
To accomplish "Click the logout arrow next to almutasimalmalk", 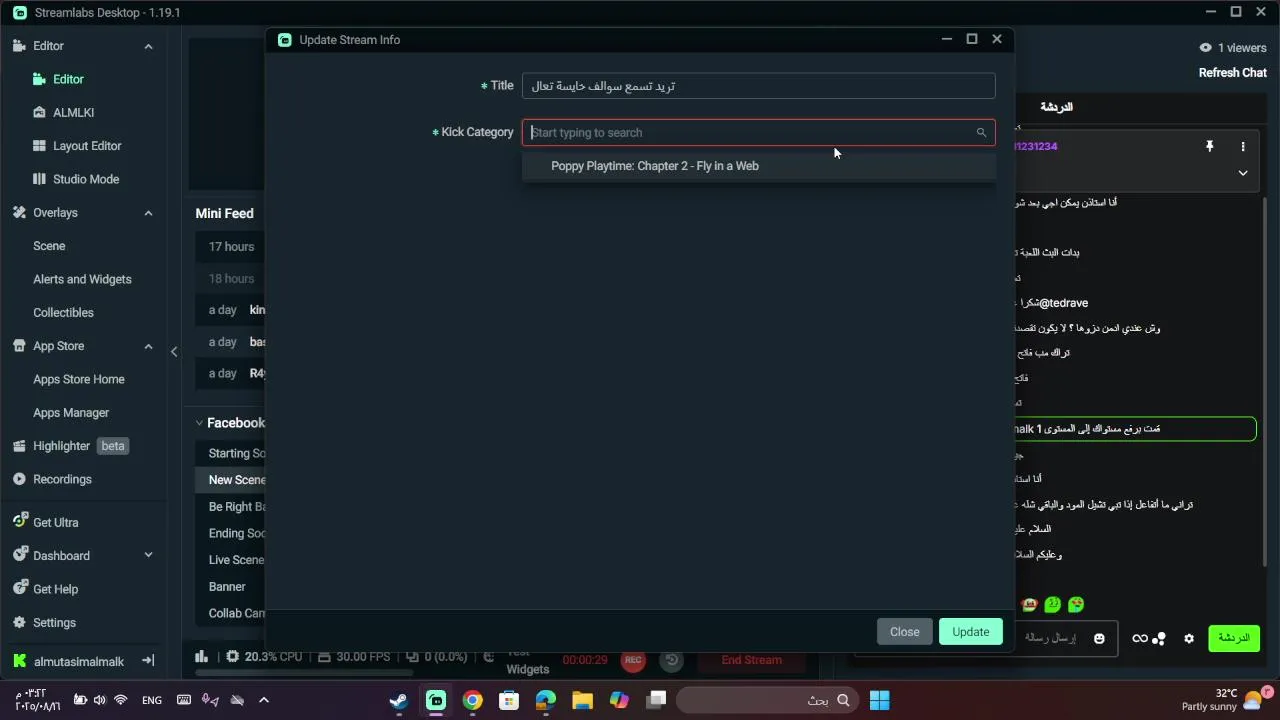I will point(148,661).
